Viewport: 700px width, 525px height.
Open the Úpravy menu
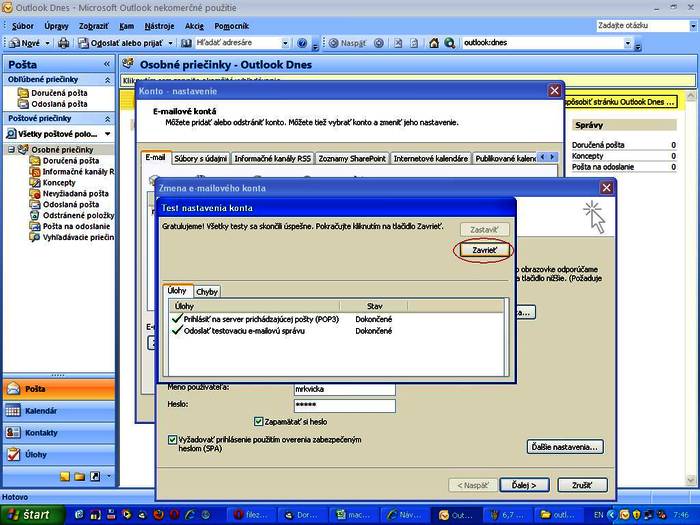pyautogui.click(x=56, y=26)
